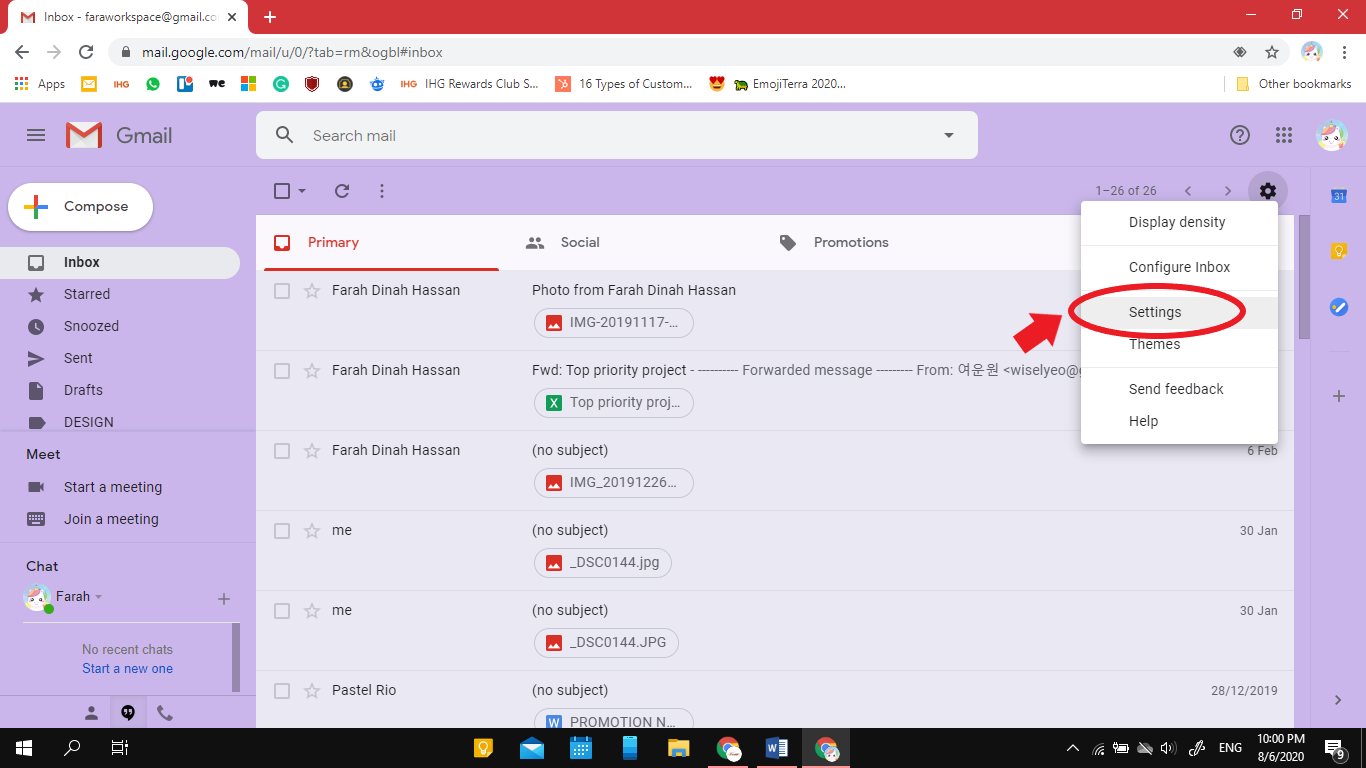Click the search magnifier icon in Search mail
The image size is (1366, 768).
285,135
